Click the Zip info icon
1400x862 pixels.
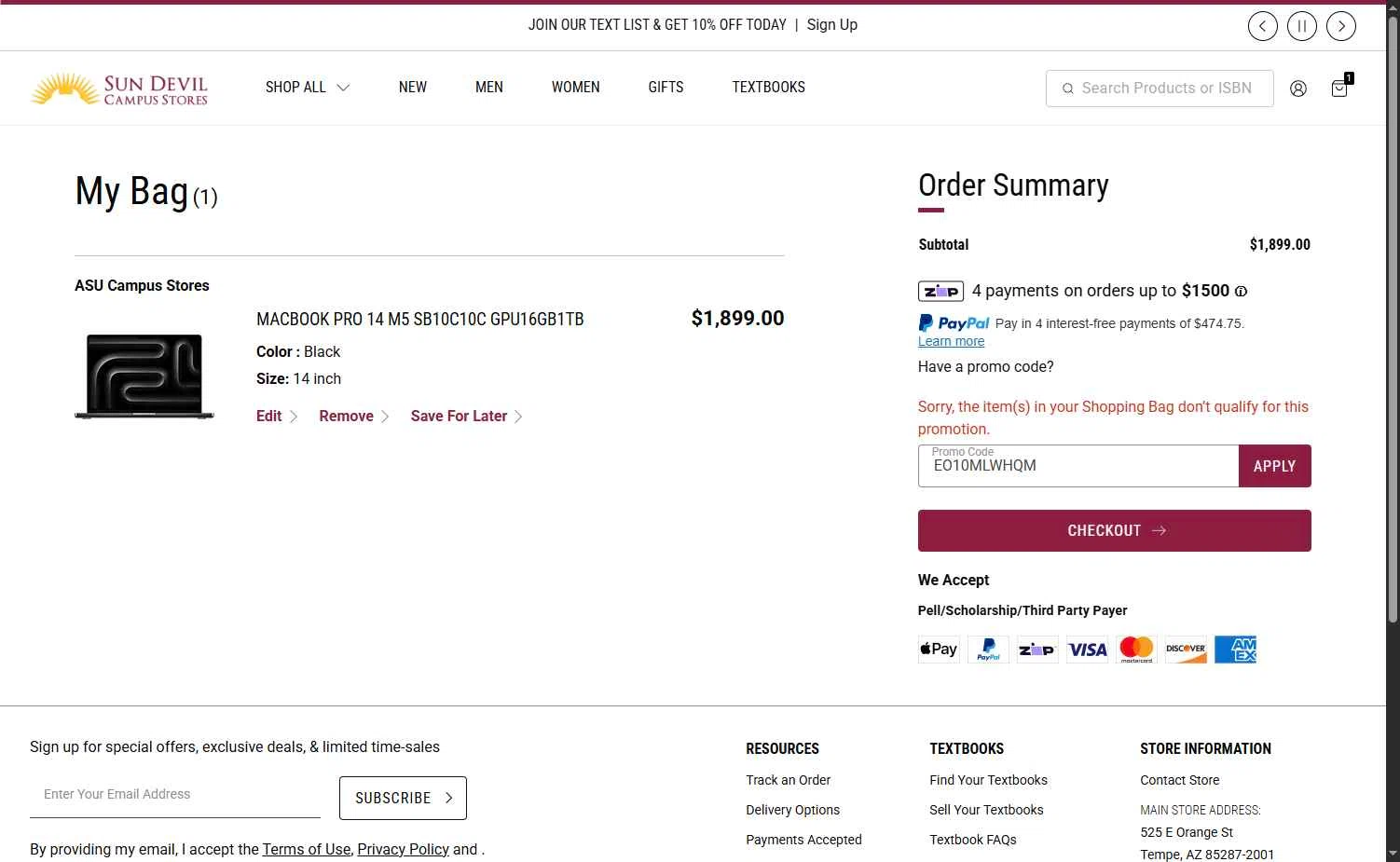click(1241, 292)
